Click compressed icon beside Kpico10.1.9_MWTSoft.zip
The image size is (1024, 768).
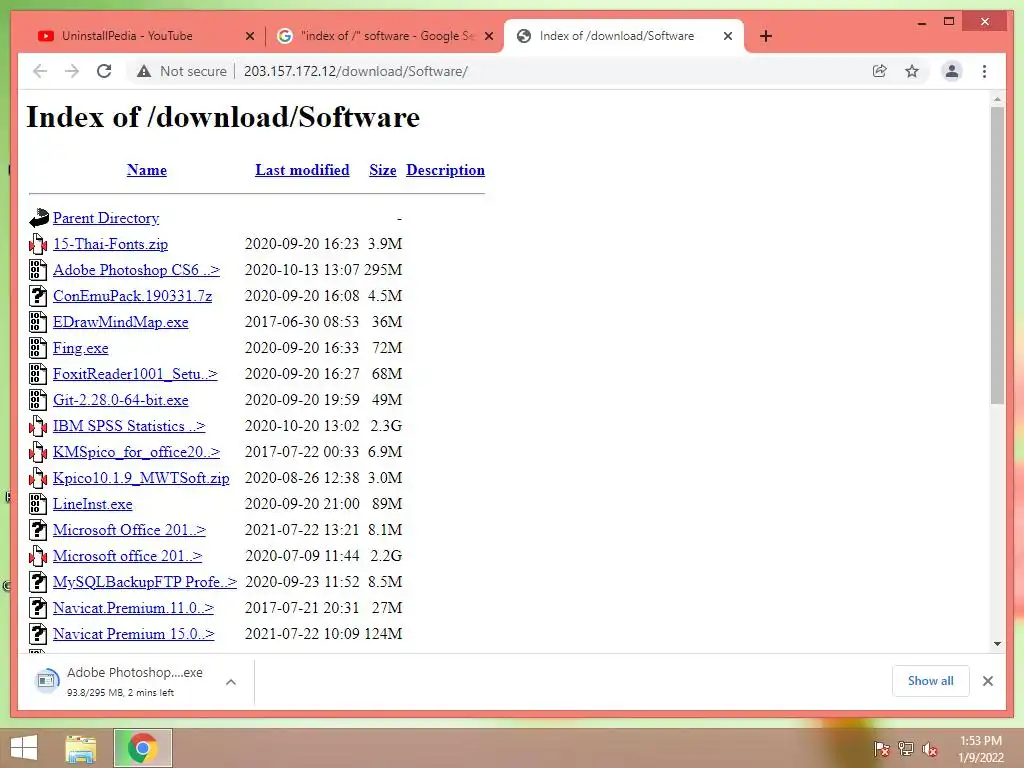(39, 478)
